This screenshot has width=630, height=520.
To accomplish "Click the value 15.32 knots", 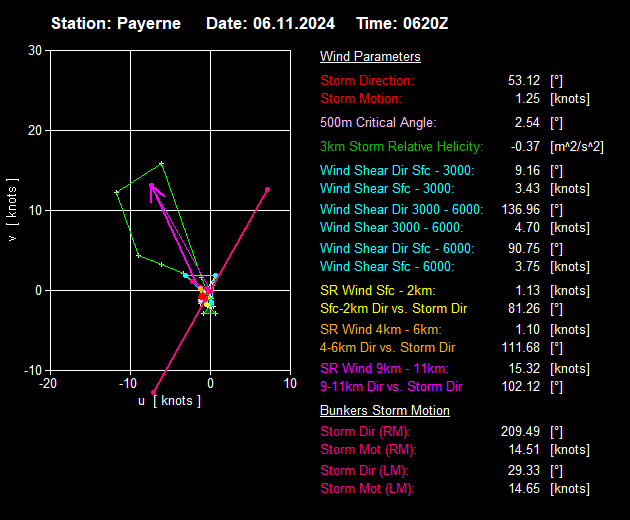I will click(524, 369).
